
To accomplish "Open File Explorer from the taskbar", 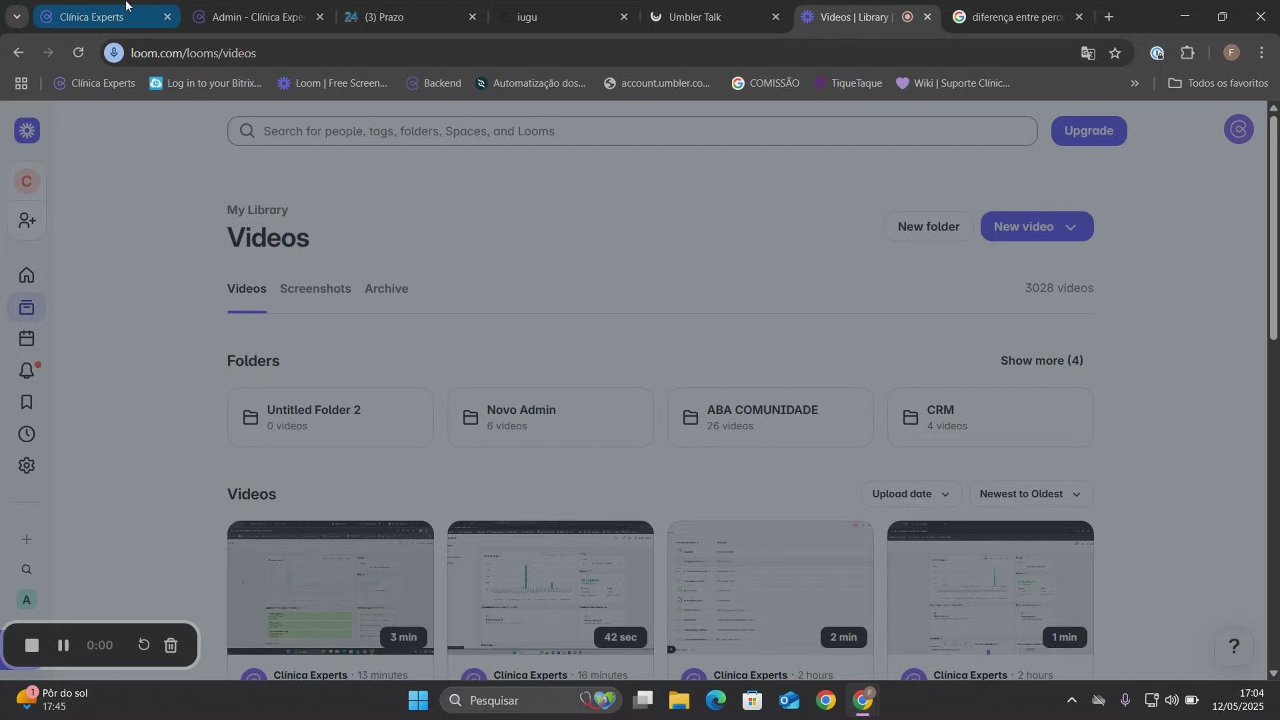I will coord(679,700).
